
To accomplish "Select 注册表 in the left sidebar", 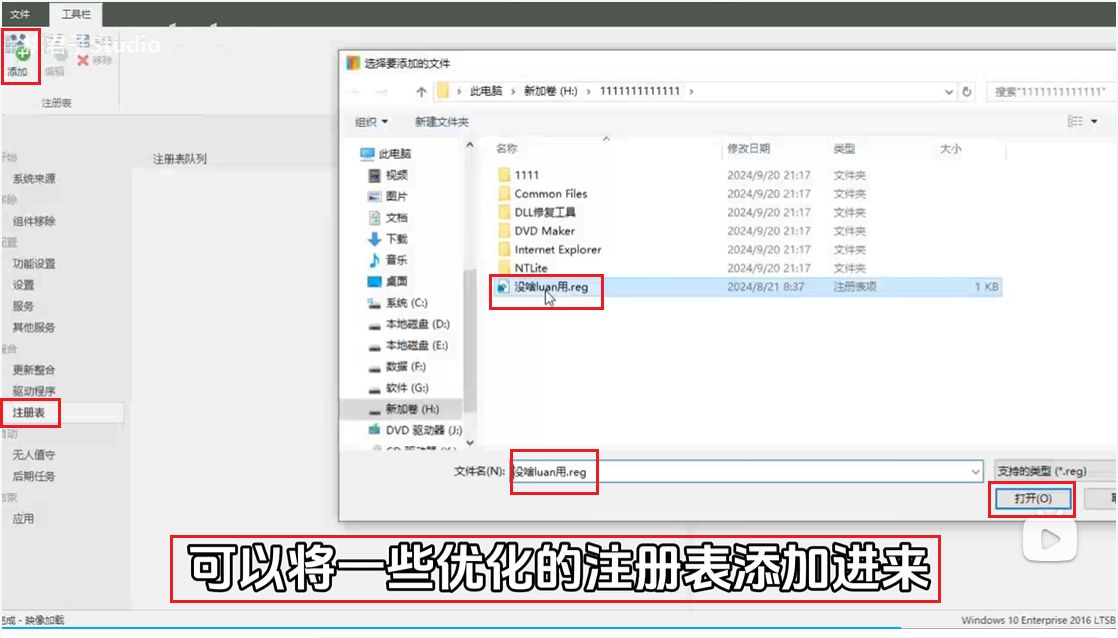I will point(29,412).
